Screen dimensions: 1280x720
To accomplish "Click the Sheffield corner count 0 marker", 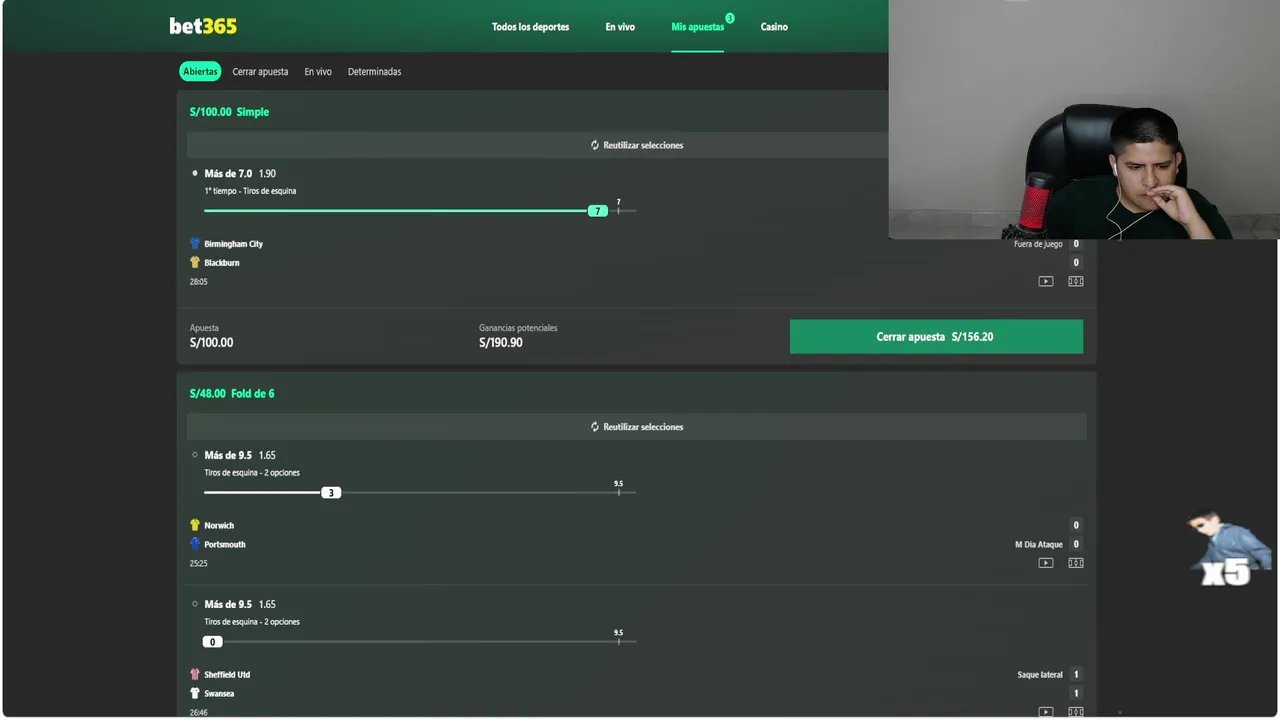I will (x=212, y=642).
